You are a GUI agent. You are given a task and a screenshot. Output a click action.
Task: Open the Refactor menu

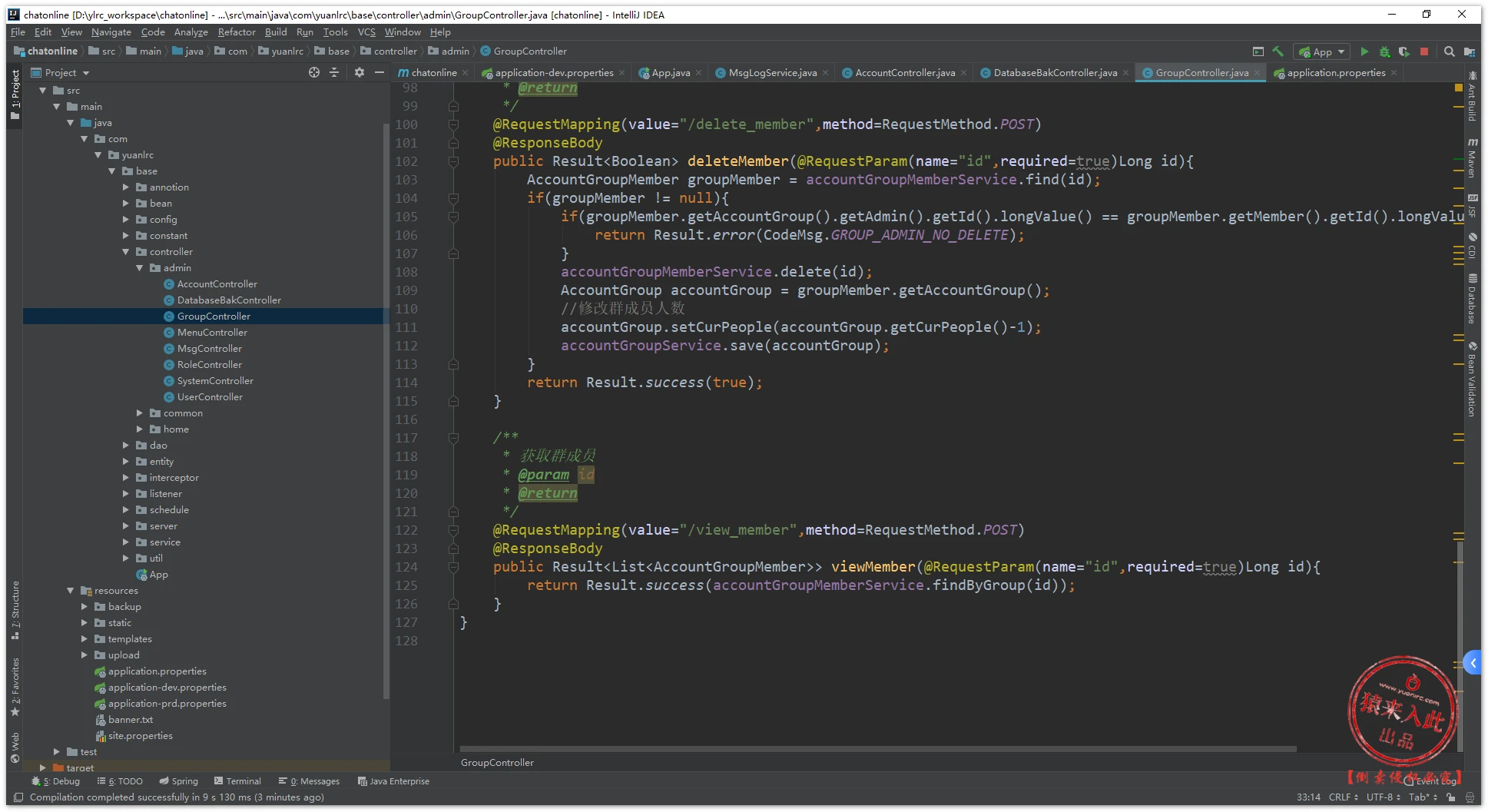236,32
